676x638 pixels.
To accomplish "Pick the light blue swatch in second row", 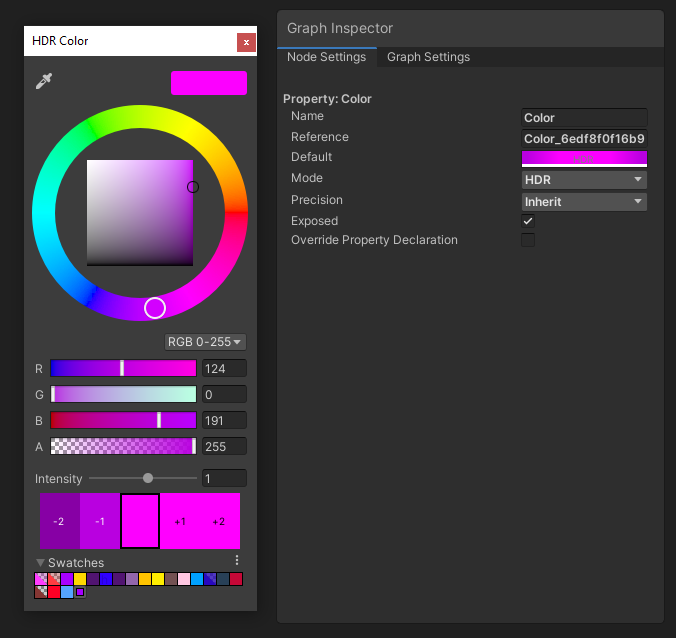I will click(67, 592).
